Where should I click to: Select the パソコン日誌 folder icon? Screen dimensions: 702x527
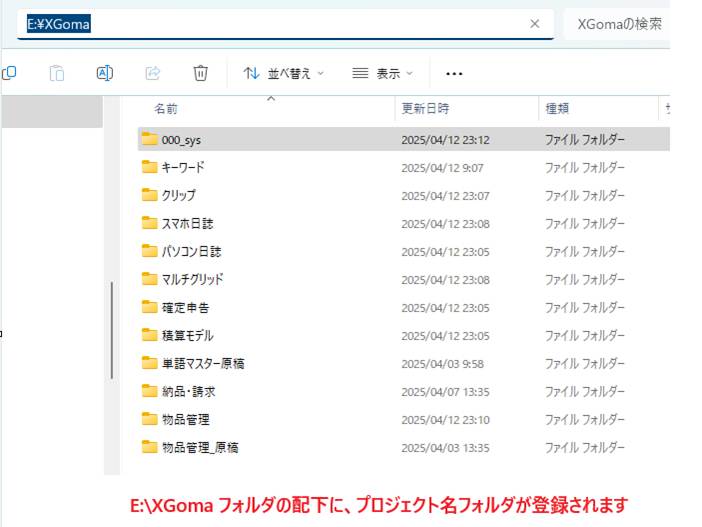click(150, 251)
